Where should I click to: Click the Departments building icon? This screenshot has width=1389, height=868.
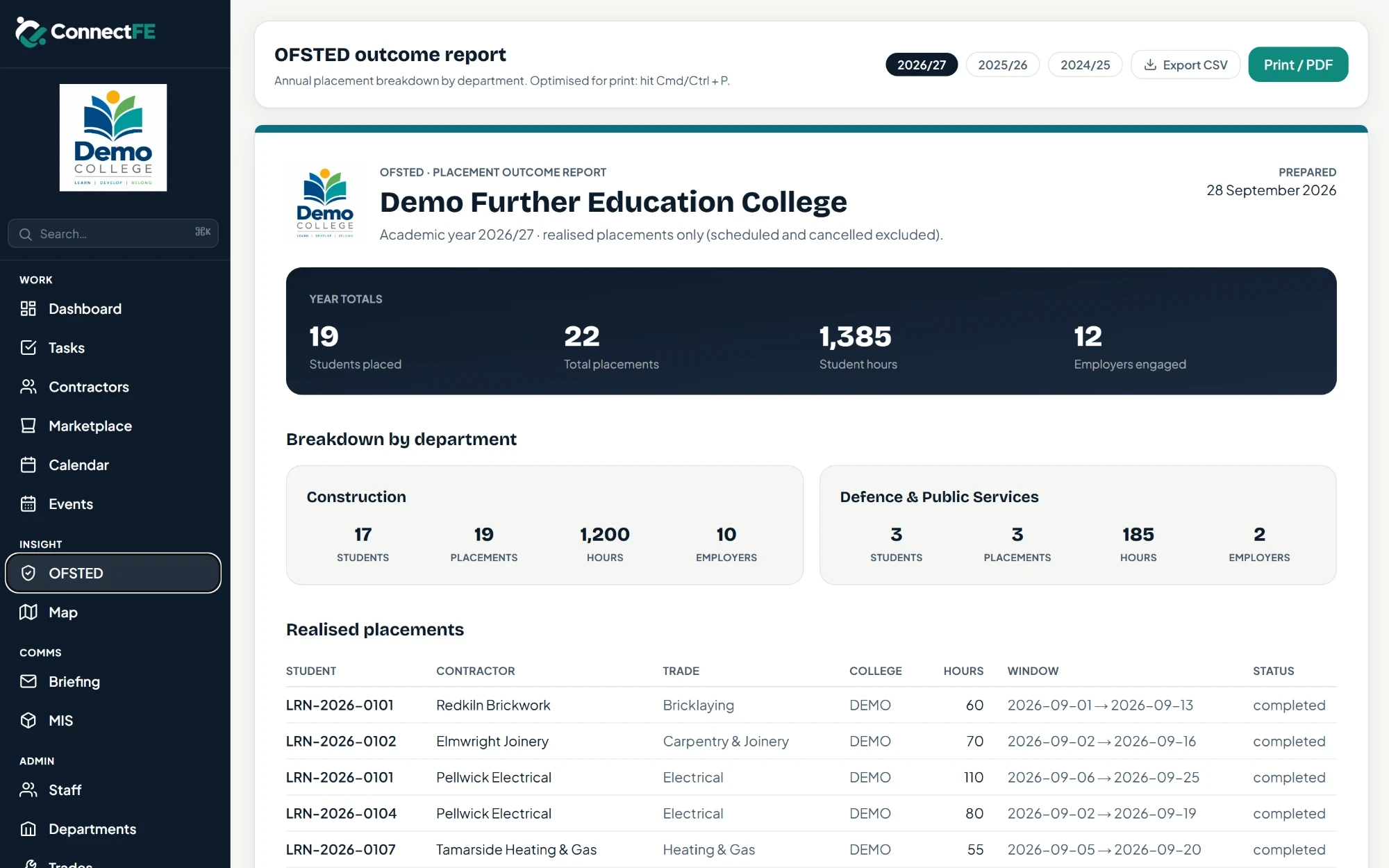click(x=28, y=828)
